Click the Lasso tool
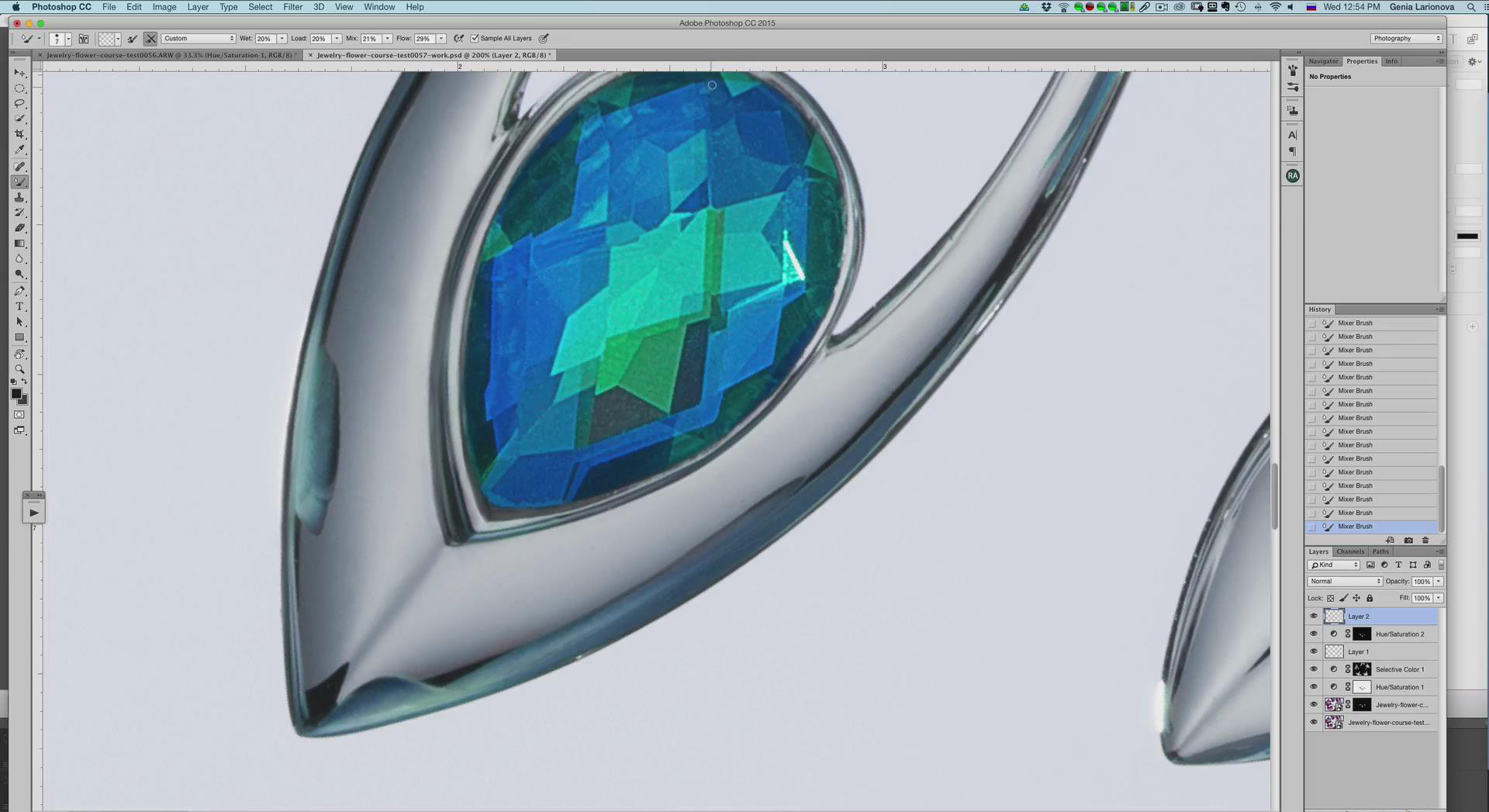The height and width of the screenshot is (812, 1489). 19,103
